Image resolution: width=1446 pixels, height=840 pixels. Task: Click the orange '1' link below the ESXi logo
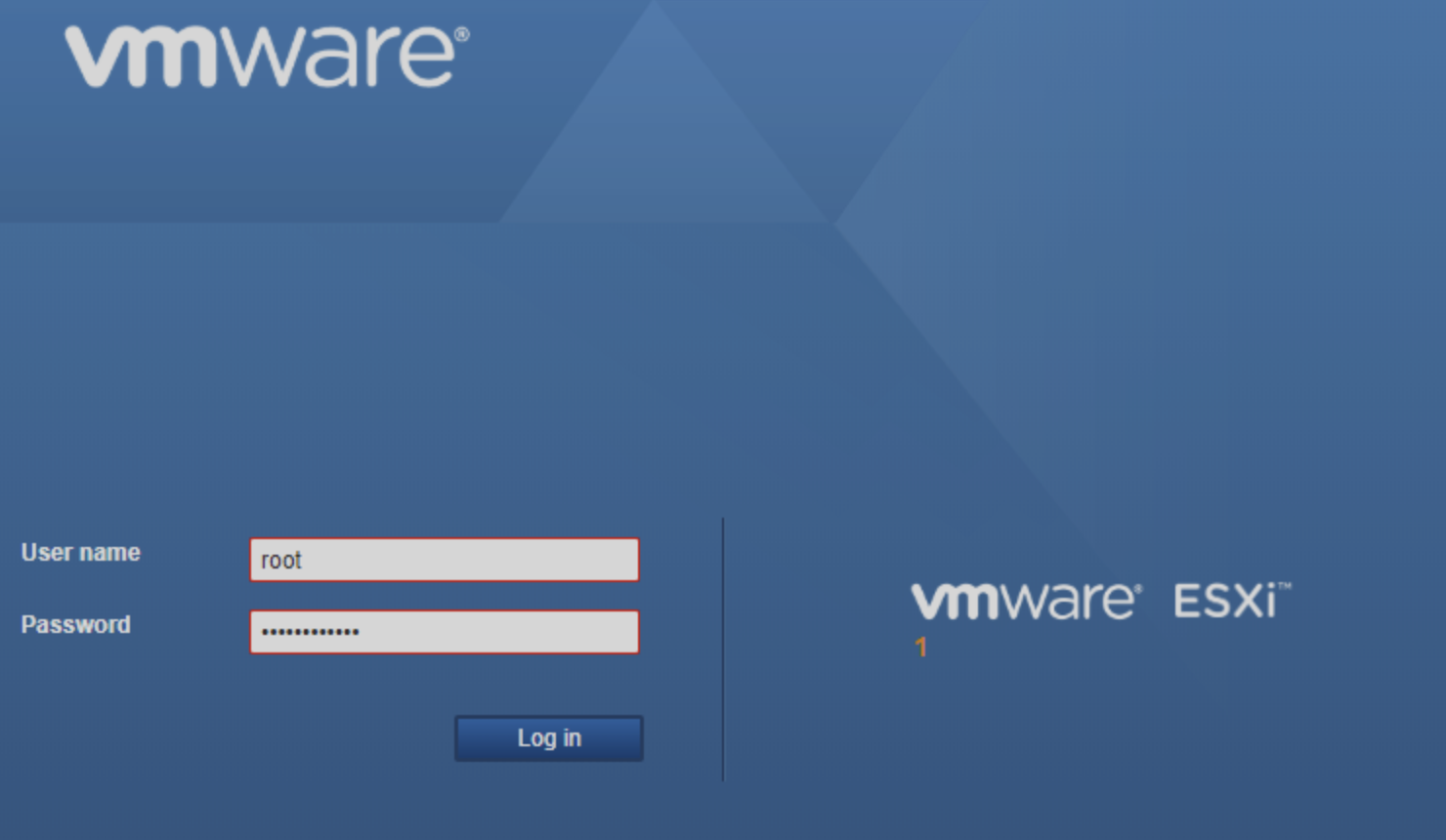(921, 647)
